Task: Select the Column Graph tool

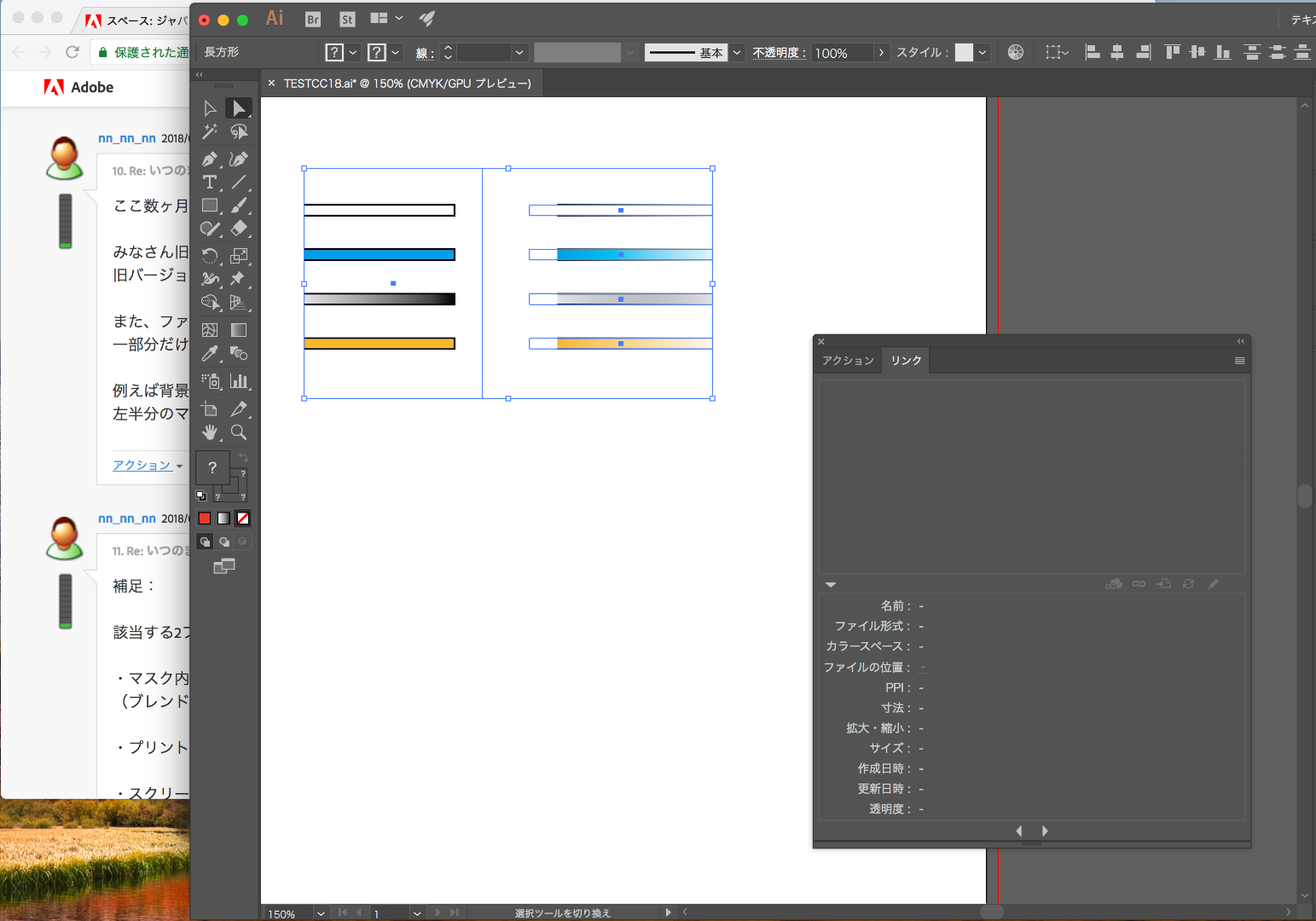Action: tap(239, 381)
